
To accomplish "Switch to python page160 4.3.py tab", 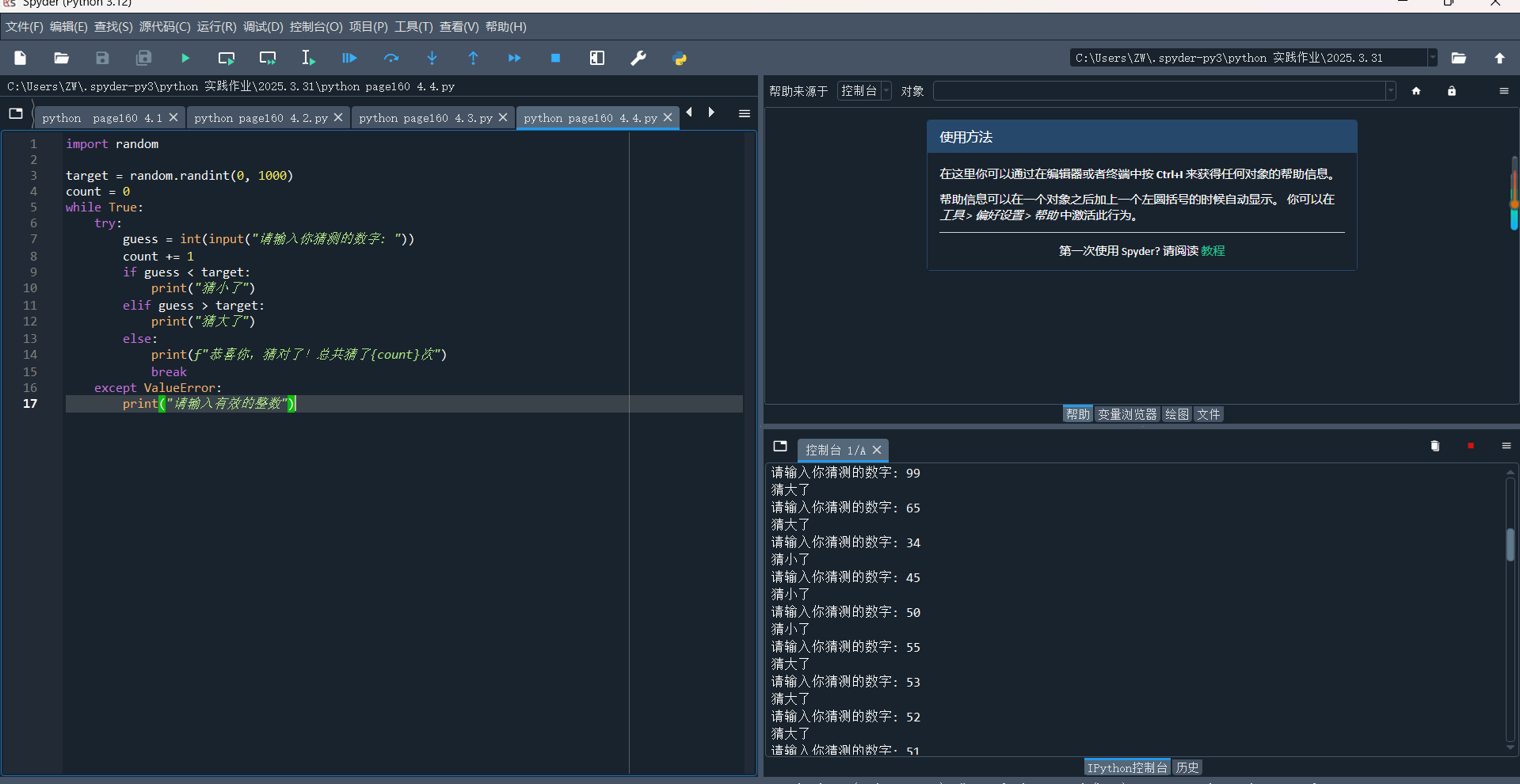I will [x=425, y=118].
